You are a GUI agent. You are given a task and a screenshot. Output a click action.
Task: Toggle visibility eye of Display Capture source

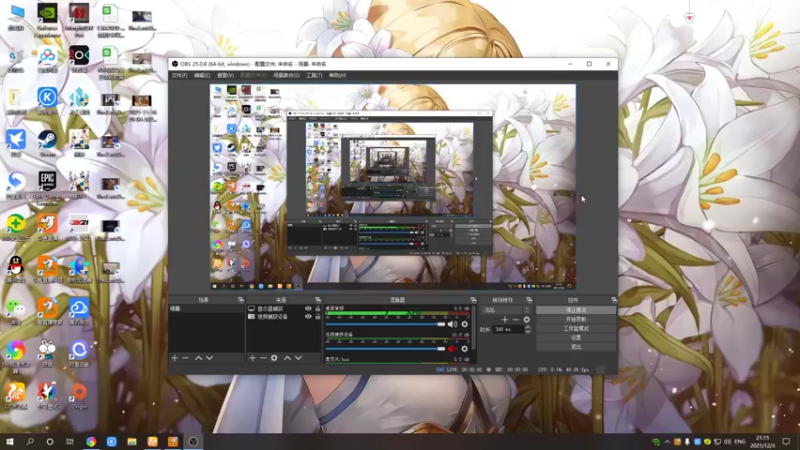click(308, 309)
